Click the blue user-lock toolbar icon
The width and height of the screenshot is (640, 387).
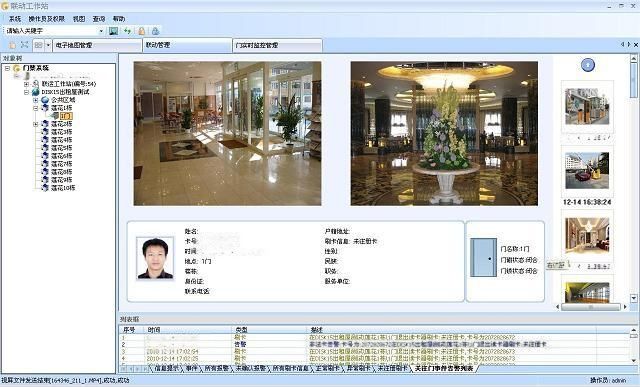155,31
